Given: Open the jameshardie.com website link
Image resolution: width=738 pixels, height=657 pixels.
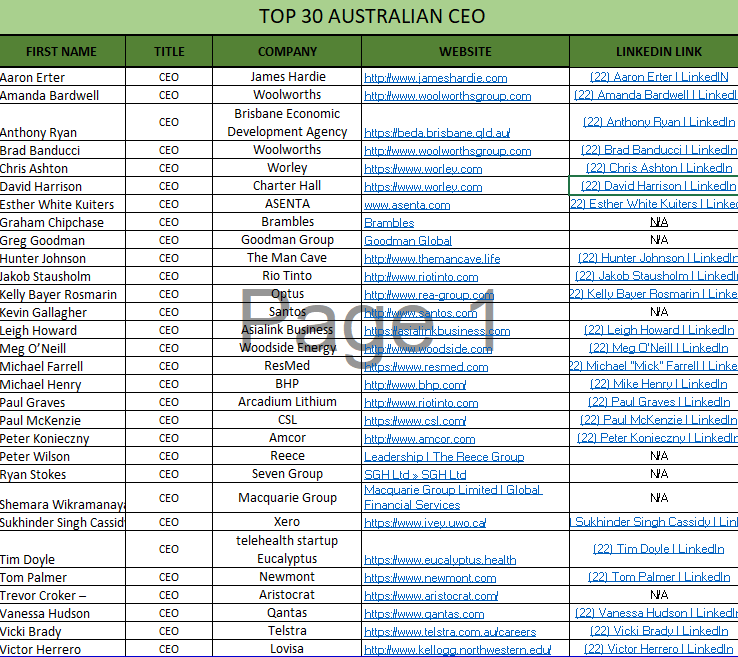Looking at the screenshot, I should [x=435, y=78].
